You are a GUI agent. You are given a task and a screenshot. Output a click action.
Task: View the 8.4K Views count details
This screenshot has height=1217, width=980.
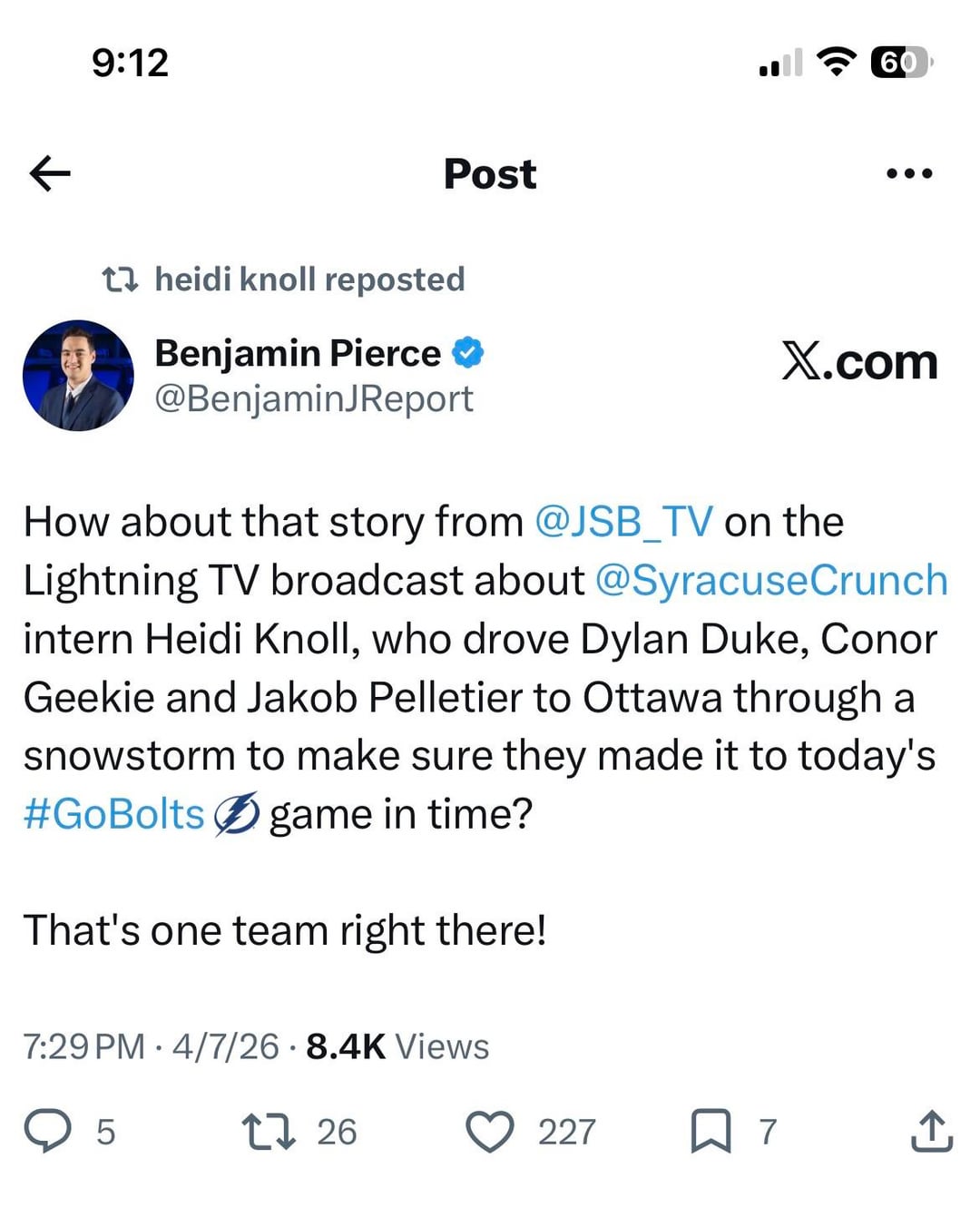(397, 1046)
